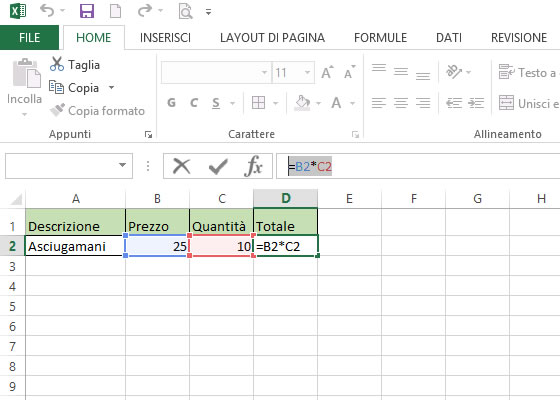Click Copia formato button
The width and height of the screenshot is (560, 400).
pos(98,110)
